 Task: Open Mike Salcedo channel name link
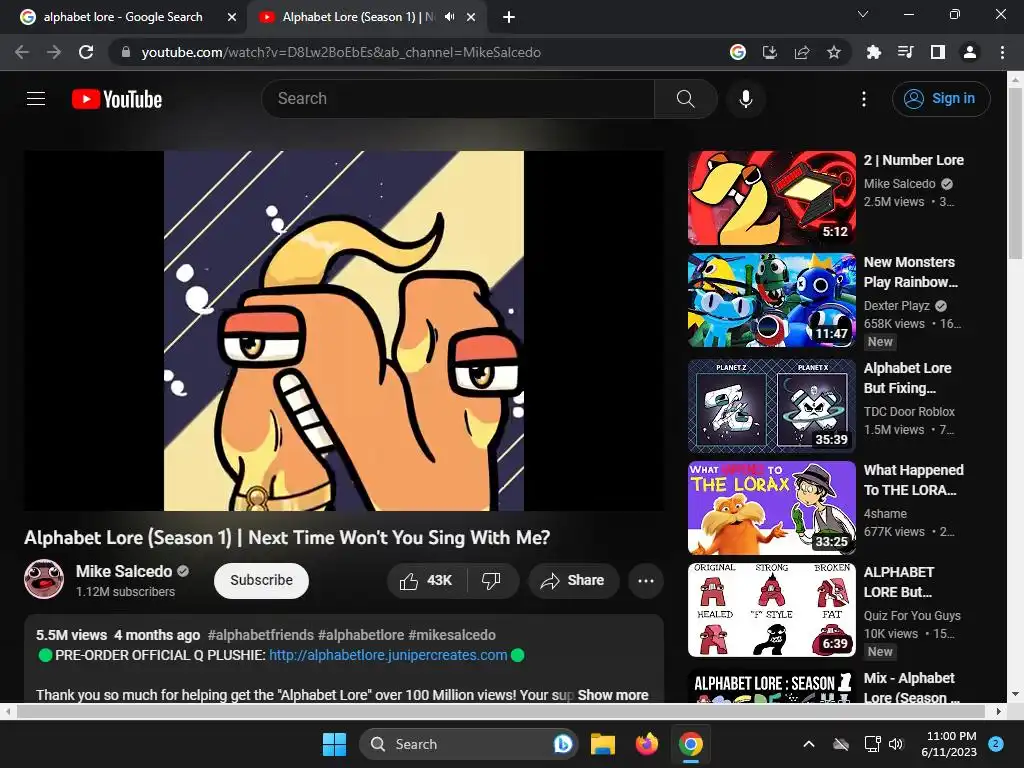124,571
